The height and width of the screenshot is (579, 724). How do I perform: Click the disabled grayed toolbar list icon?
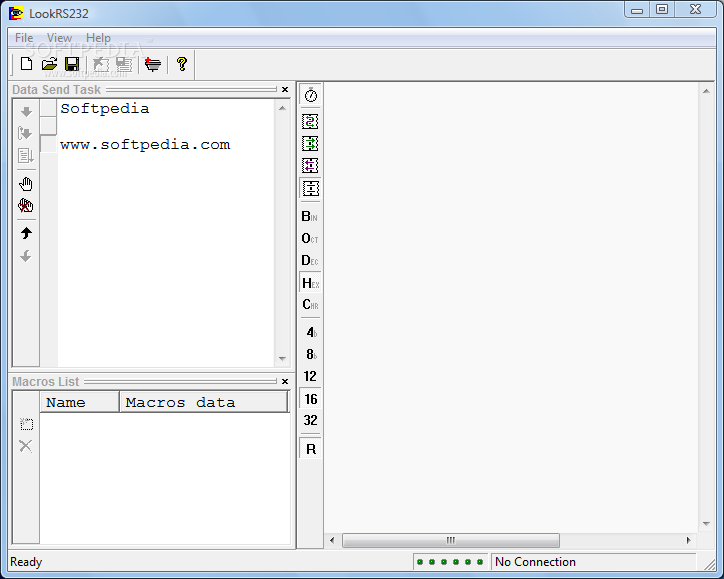(x=124, y=64)
